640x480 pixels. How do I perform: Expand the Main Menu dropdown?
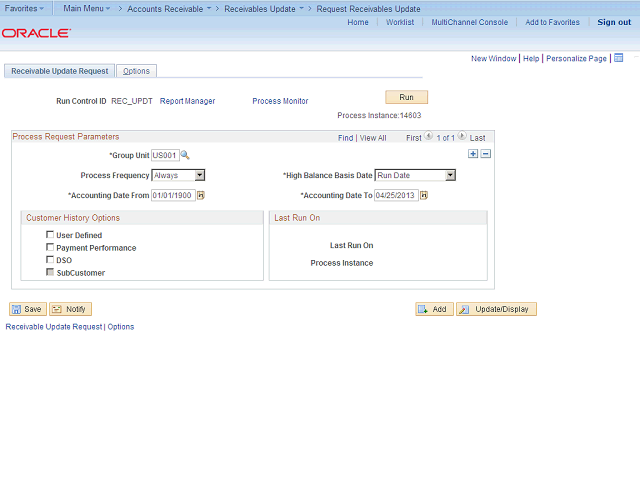(87, 8)
